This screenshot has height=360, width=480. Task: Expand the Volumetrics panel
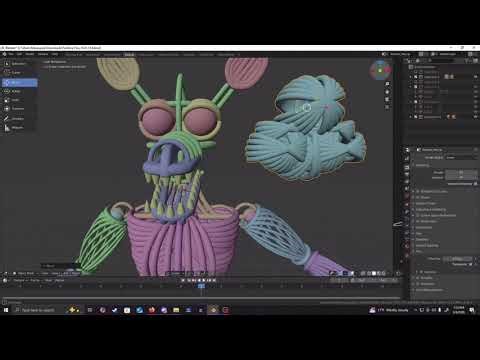coord(423,227)
